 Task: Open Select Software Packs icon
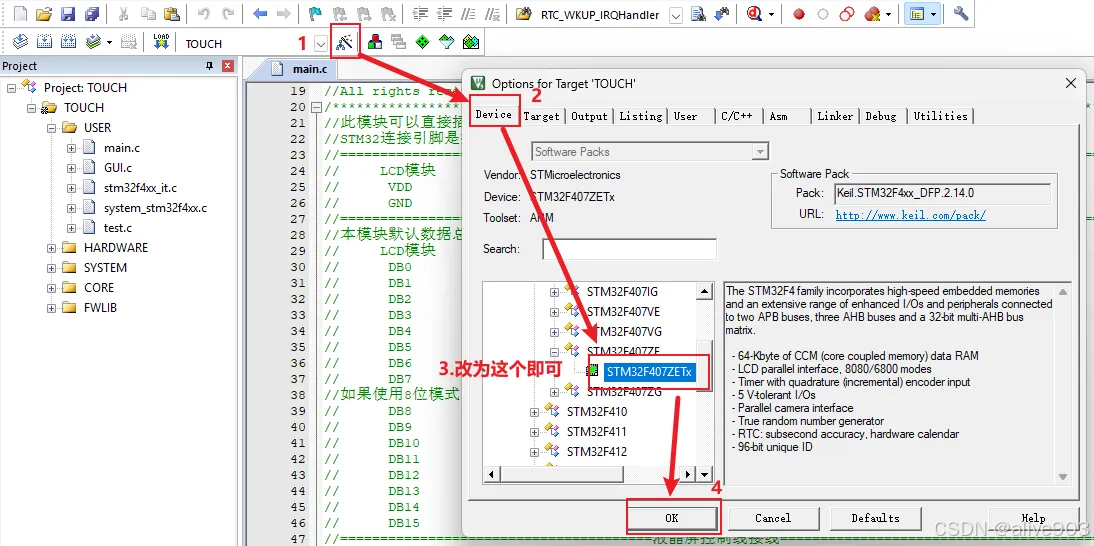447,43
